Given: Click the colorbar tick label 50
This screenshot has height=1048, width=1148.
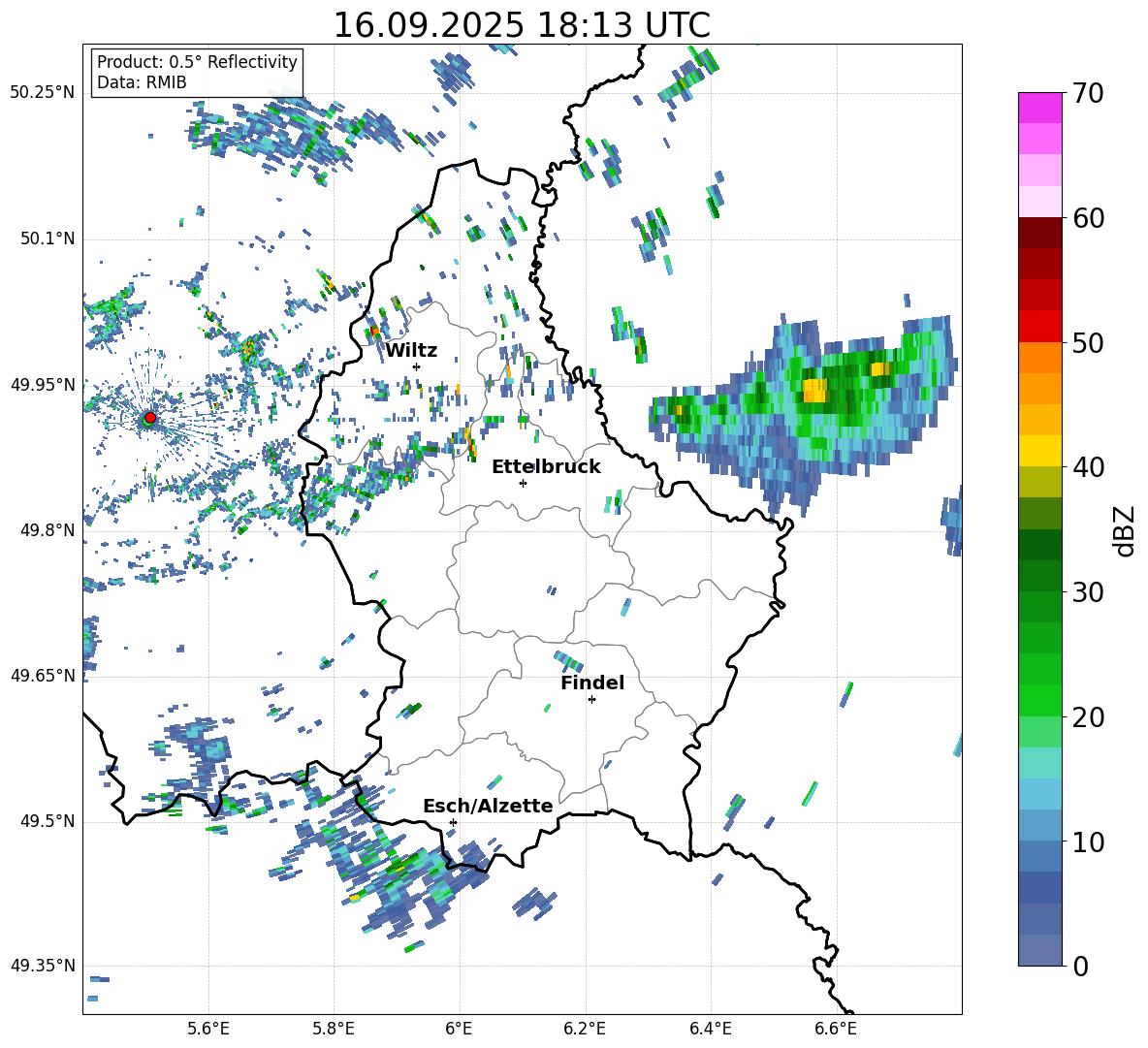Looking at the screenshot, I should tap(1088, 342).
